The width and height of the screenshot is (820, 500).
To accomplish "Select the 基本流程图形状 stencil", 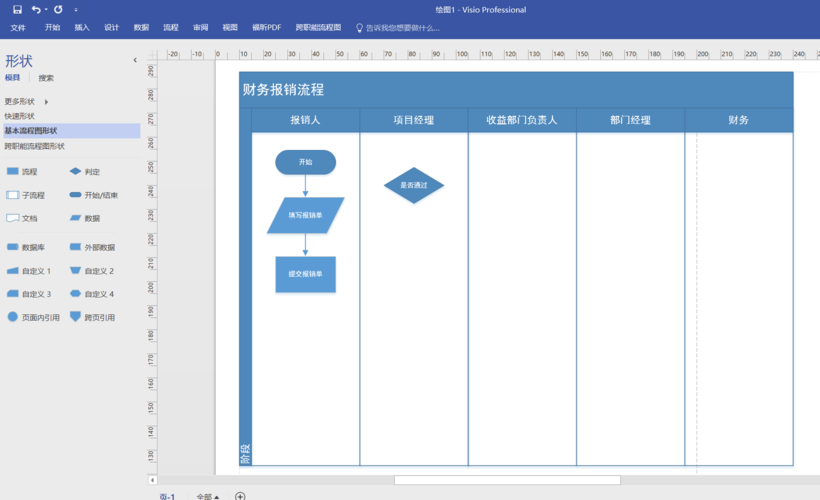I will coord(72,131).
